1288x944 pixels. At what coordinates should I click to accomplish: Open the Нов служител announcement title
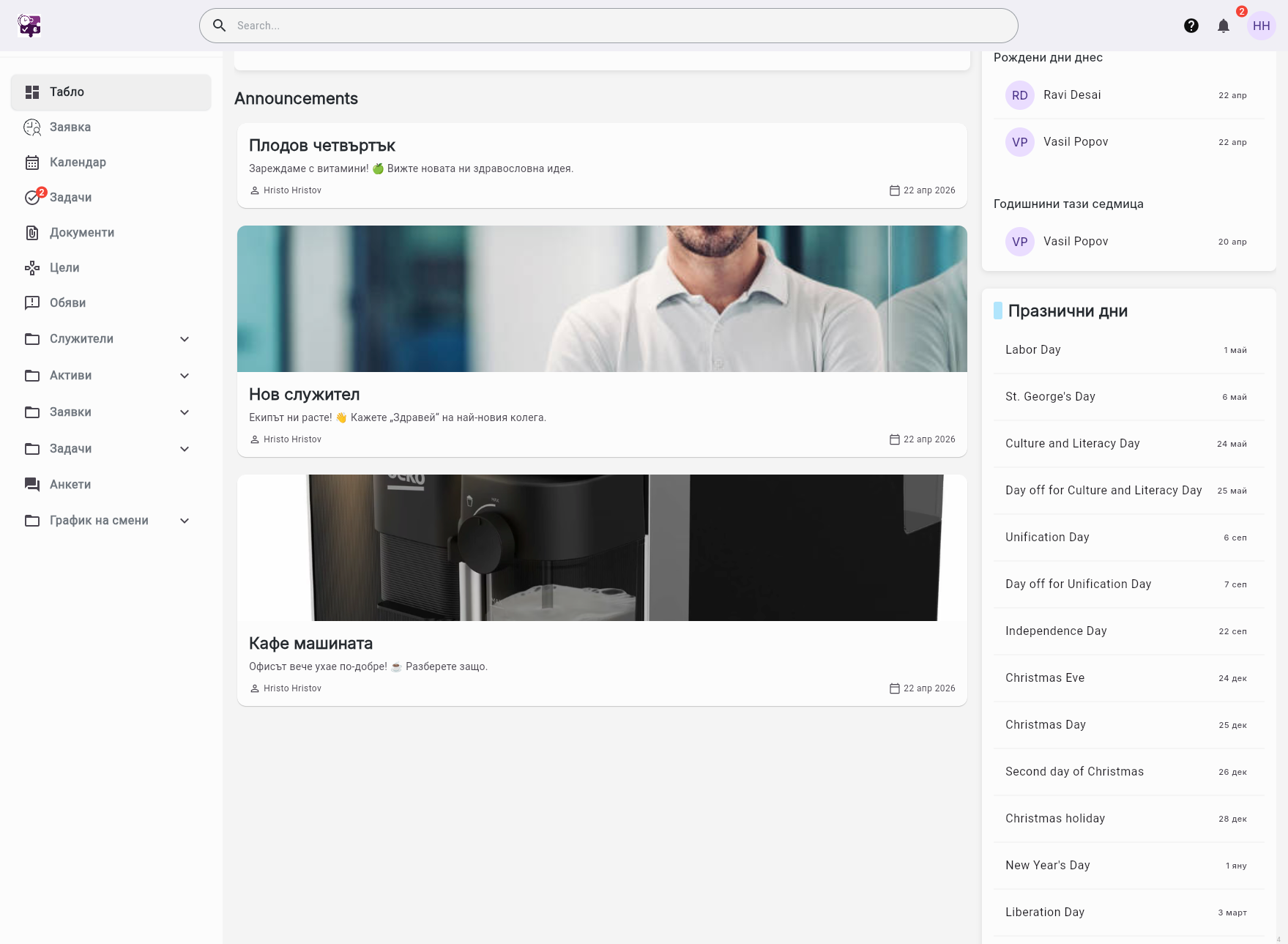tap(305, 394)
